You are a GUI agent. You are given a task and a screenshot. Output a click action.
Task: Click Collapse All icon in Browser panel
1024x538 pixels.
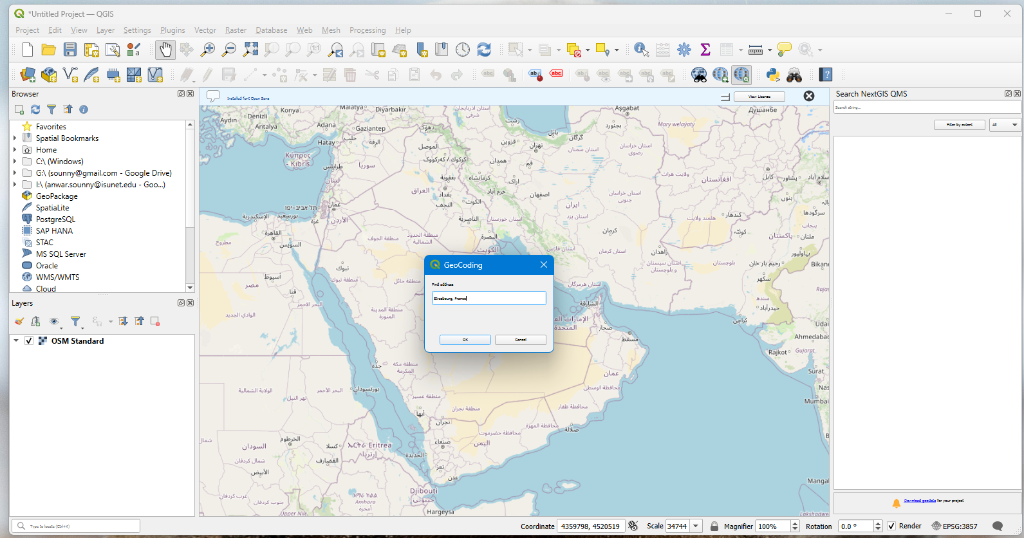[x=67, y=110]
